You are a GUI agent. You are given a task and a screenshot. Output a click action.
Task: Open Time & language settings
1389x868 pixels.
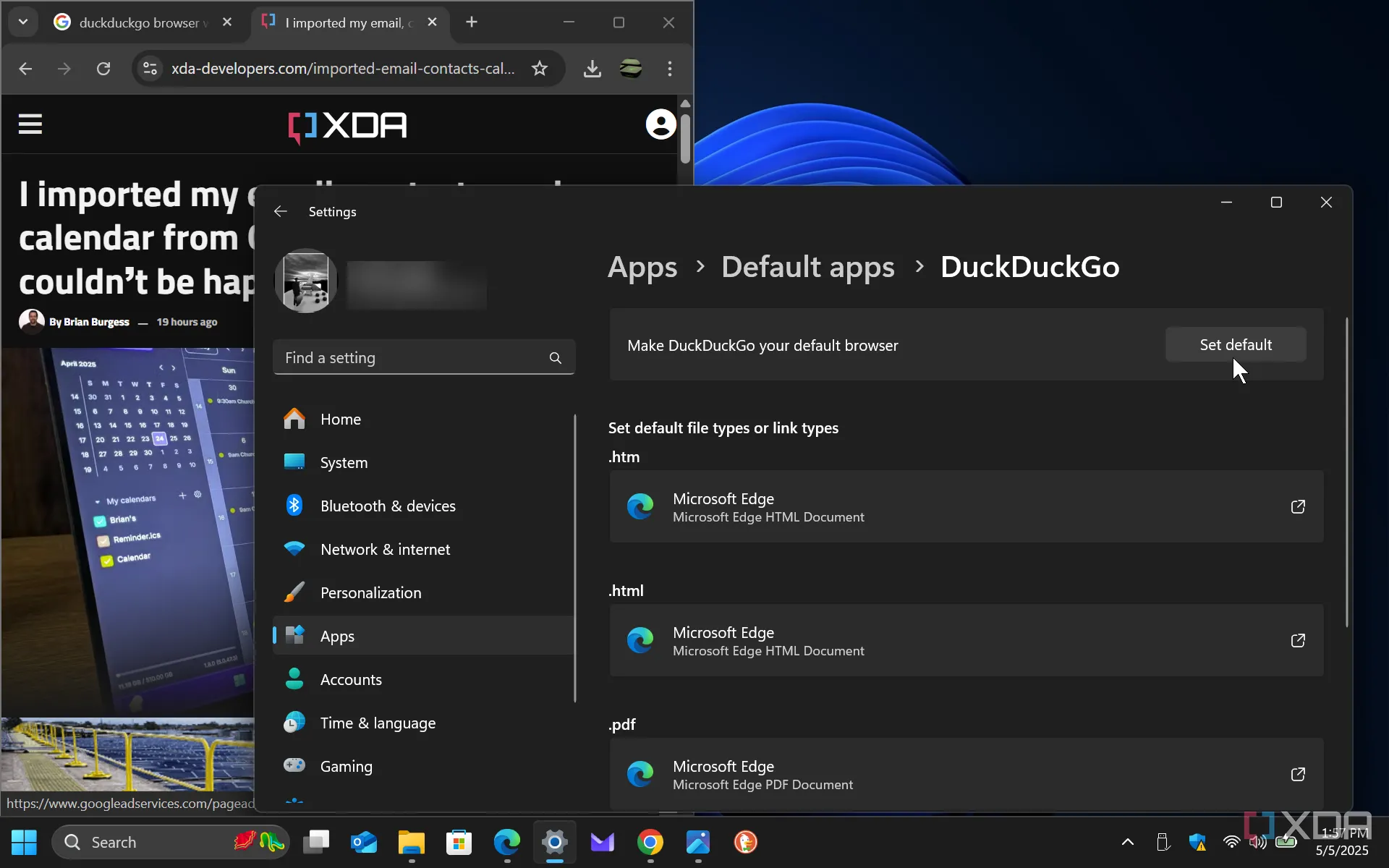click(424, 723)
